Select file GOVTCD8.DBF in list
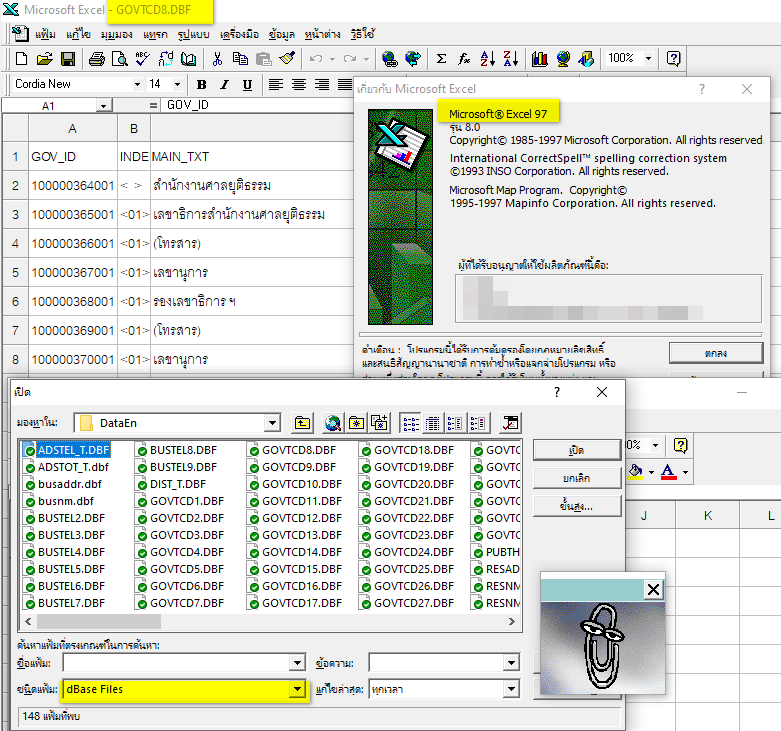 pyautogui.click(x=293, y=450)
